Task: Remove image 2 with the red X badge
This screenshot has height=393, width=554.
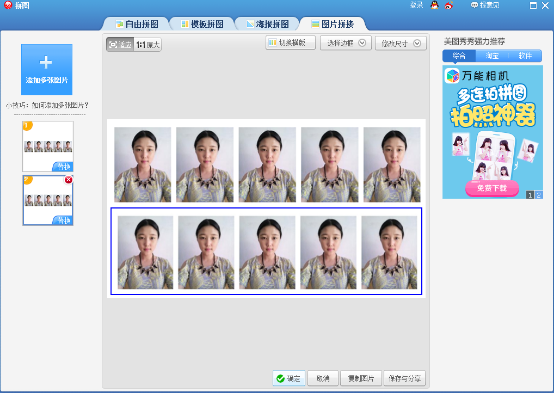Action: click(x=68, y=180)
